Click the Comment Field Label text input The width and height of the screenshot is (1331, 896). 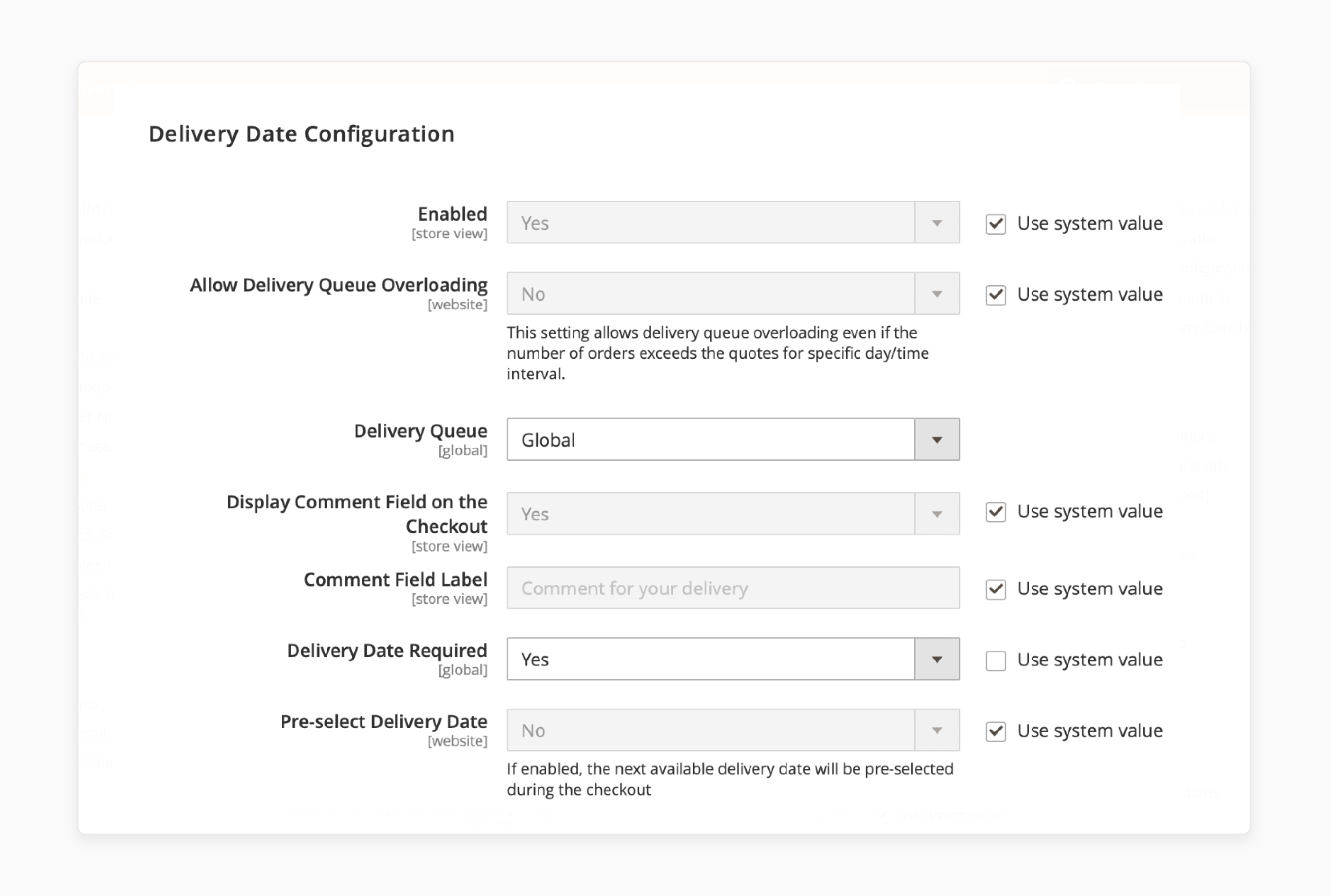(x=733, y=588)
